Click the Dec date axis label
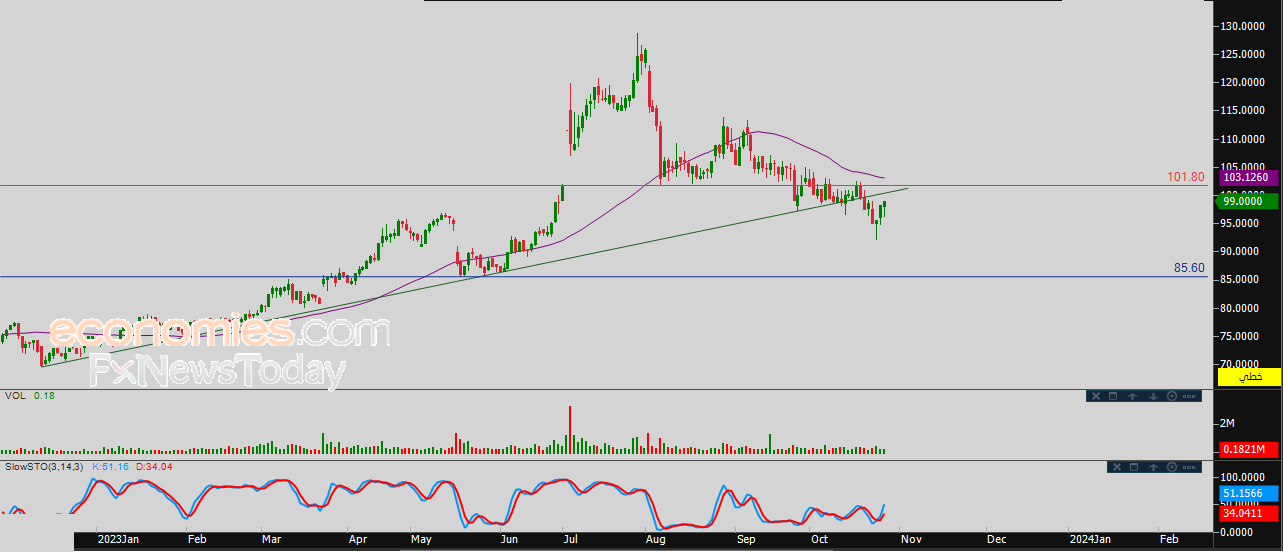Image resolution: width=1283 pixels, height=552 pixels. point(997,539)
